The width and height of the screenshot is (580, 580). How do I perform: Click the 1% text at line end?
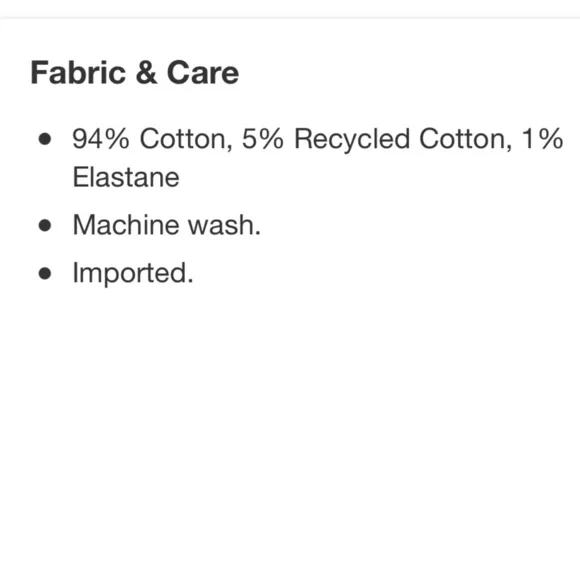[x=542, y=139]
